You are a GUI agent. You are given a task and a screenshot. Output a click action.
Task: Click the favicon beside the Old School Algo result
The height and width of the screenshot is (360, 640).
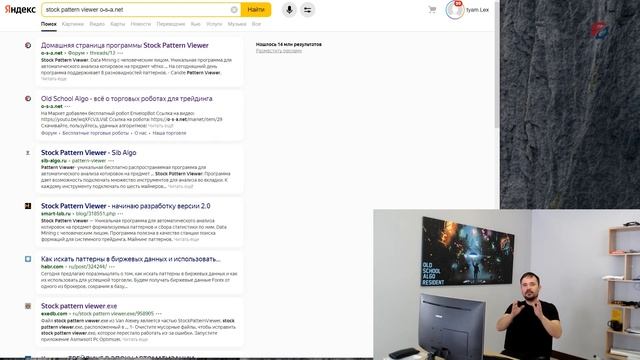pyautogui.click(x=28, y=98)
